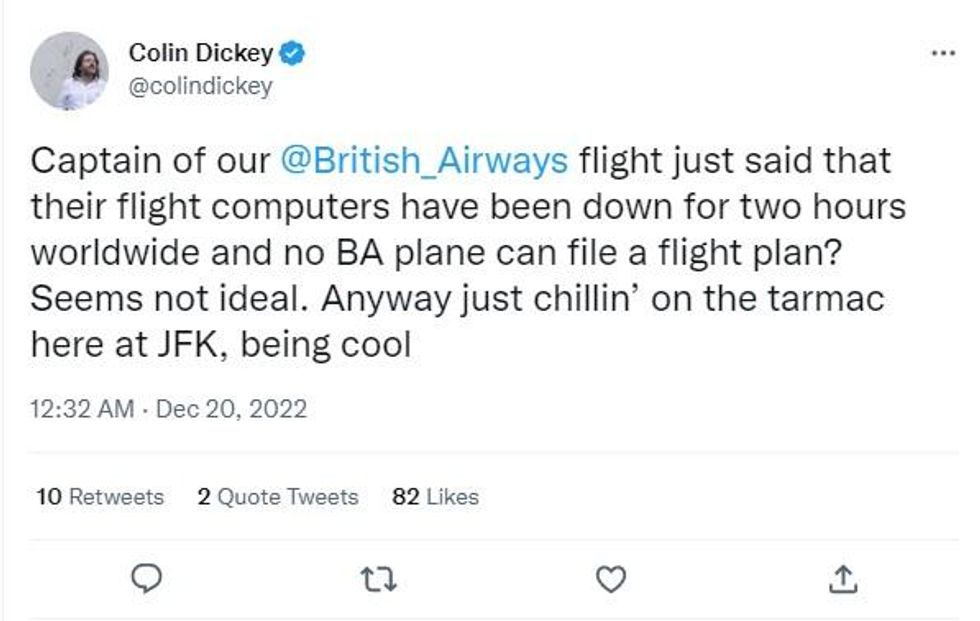
Task: Show the 2 Quote Tweets
Action: (277, 497)
